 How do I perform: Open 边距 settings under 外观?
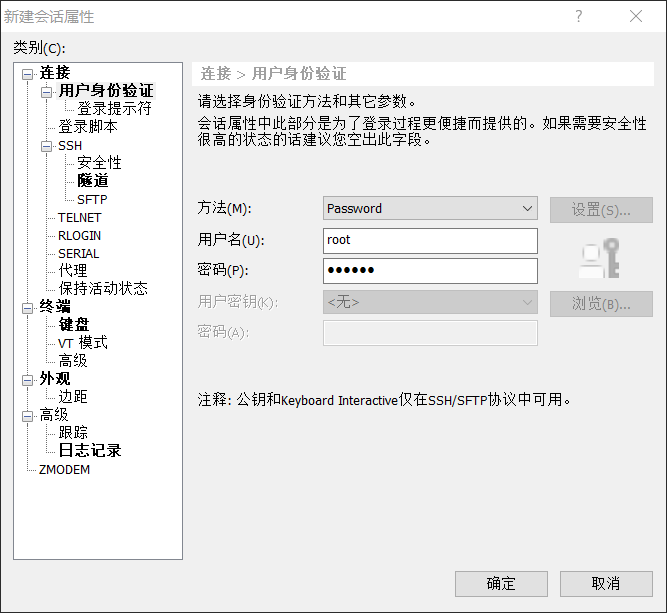point(73,396)
